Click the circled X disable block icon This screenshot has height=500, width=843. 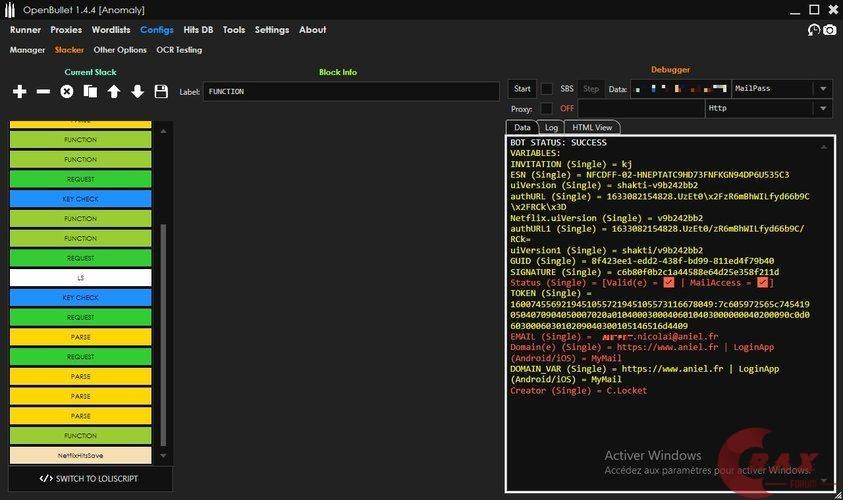tap(67, 92)
